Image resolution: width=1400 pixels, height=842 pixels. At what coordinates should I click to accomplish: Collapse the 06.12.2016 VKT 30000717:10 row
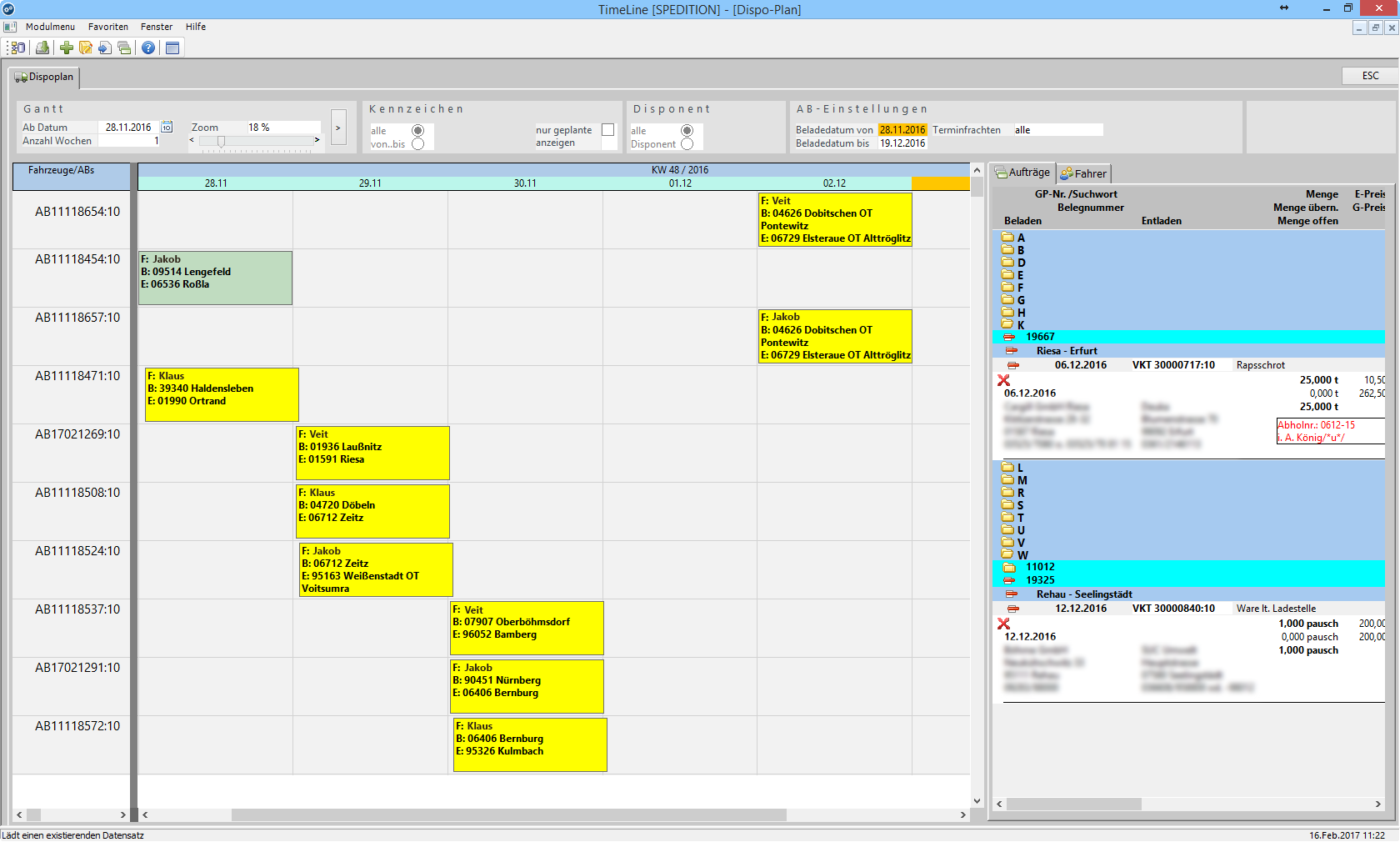(1013, 365)
